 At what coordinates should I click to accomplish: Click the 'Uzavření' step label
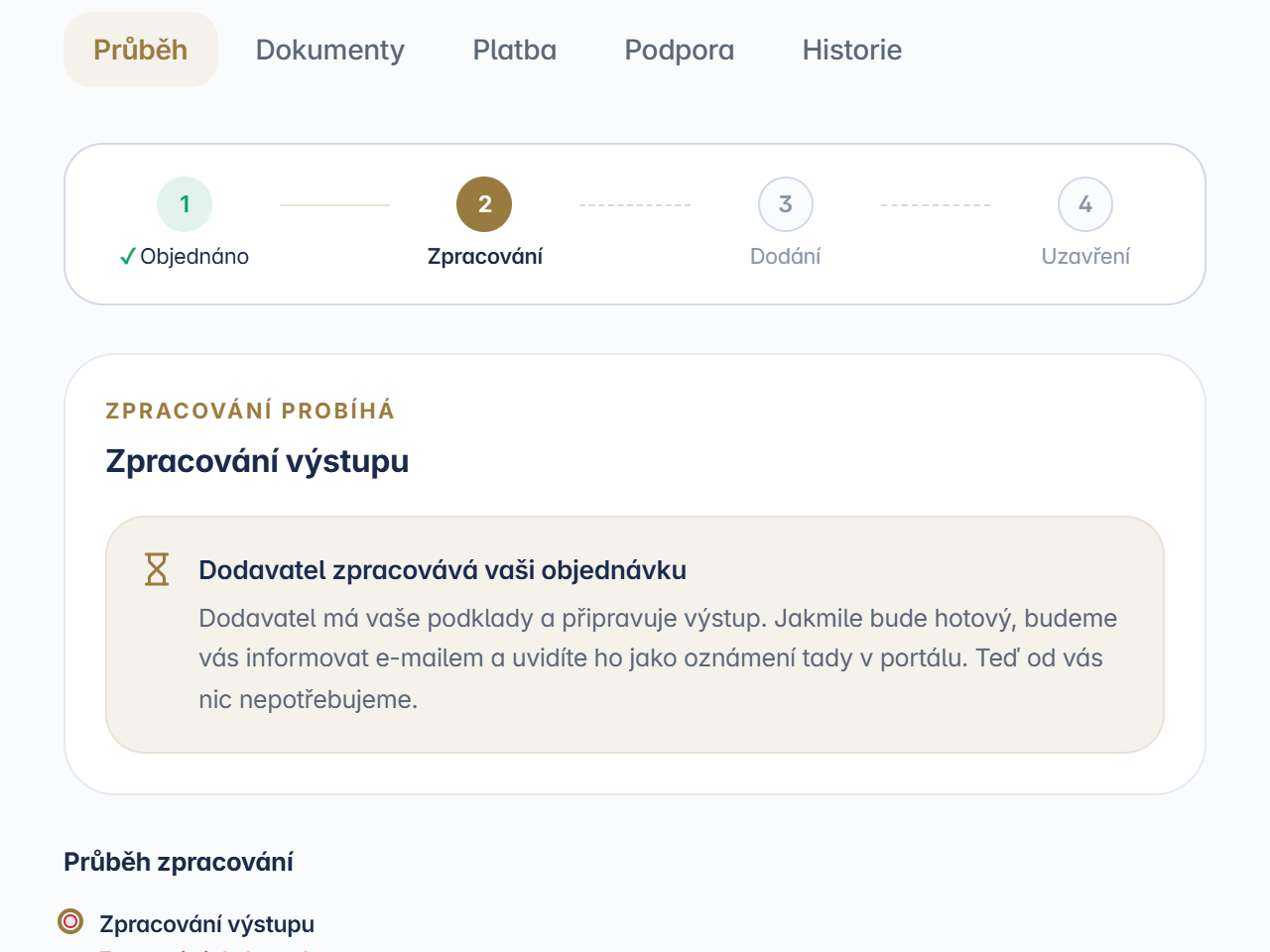pyautogui.click(x=1085, y=257)
